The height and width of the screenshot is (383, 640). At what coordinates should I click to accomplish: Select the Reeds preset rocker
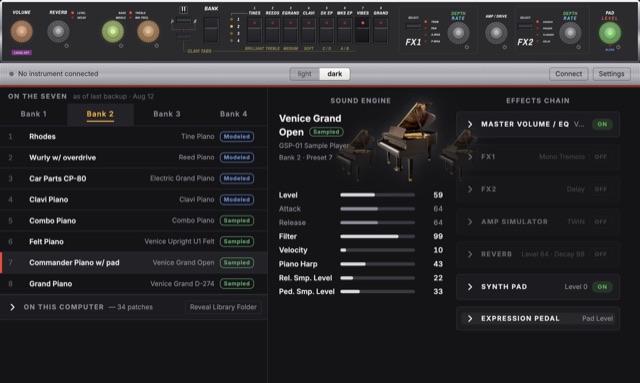[272, 30]
